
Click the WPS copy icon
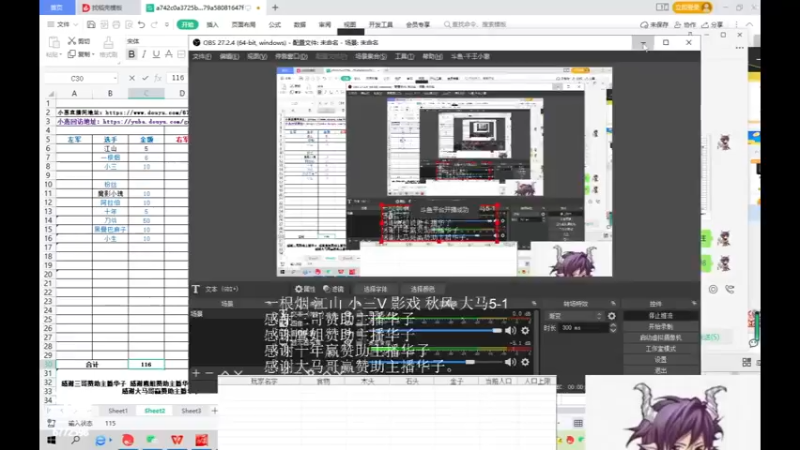click(x=72, y=54)
